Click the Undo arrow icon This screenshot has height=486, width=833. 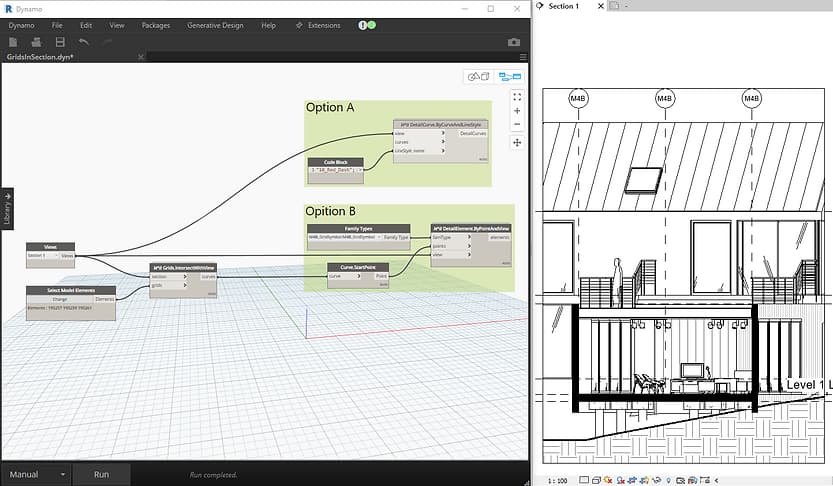(83, 42)
